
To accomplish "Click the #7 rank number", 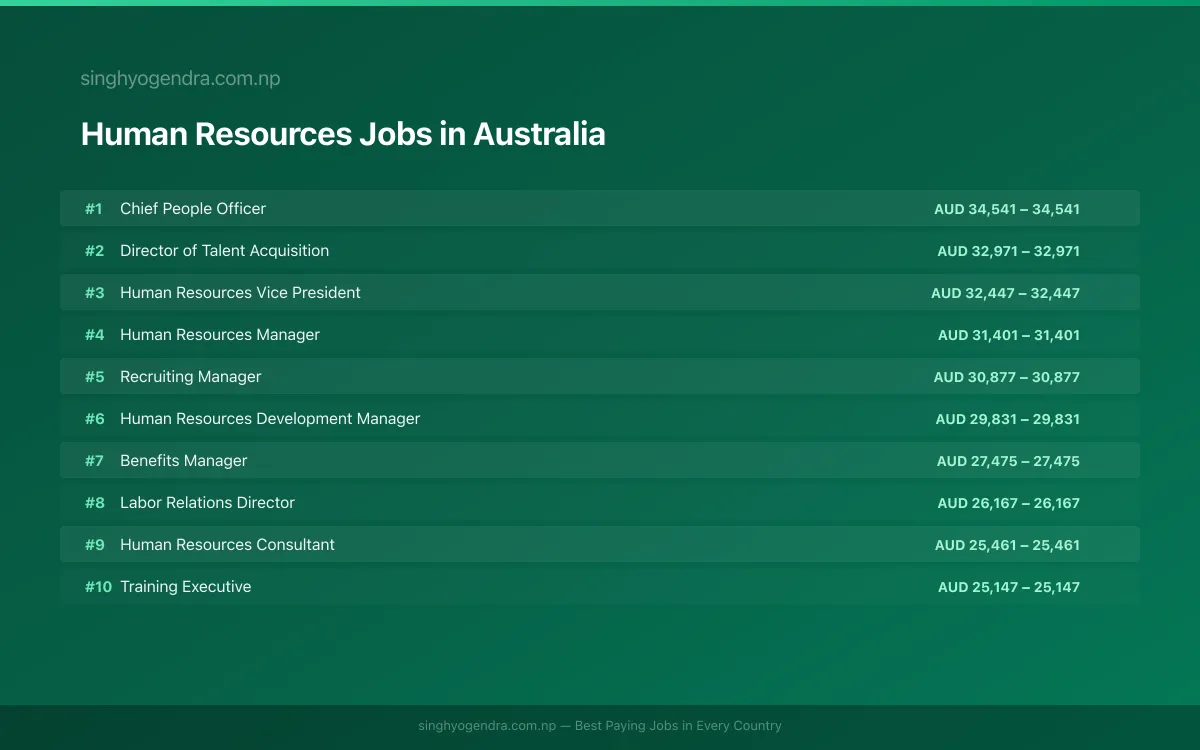I will 94,461.
